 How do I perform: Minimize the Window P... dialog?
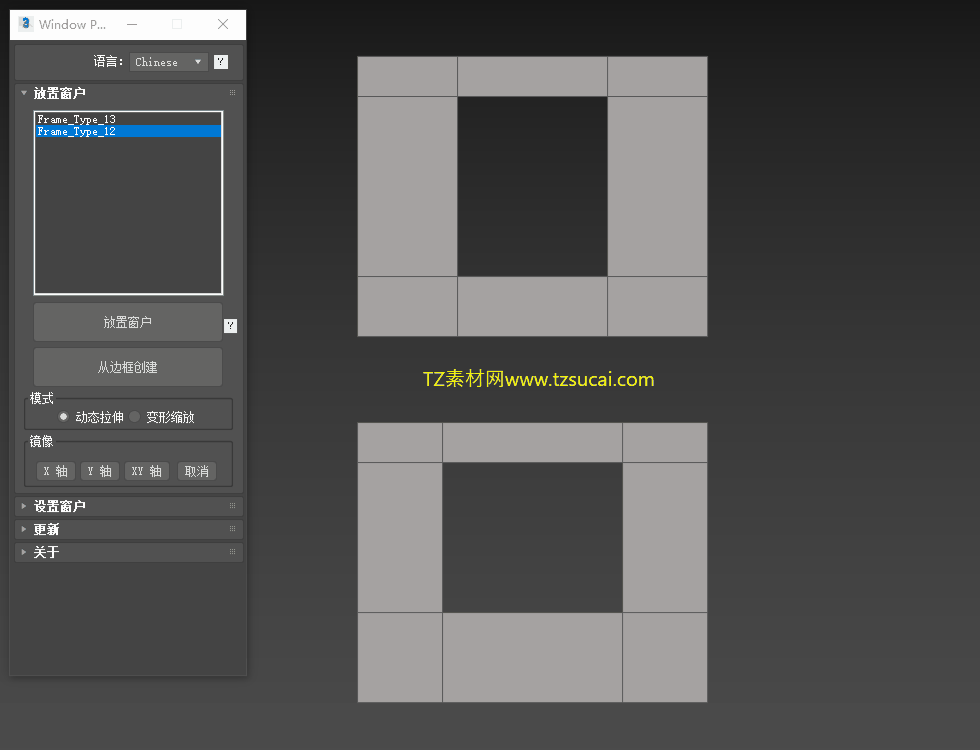click(x=132, y=24)
